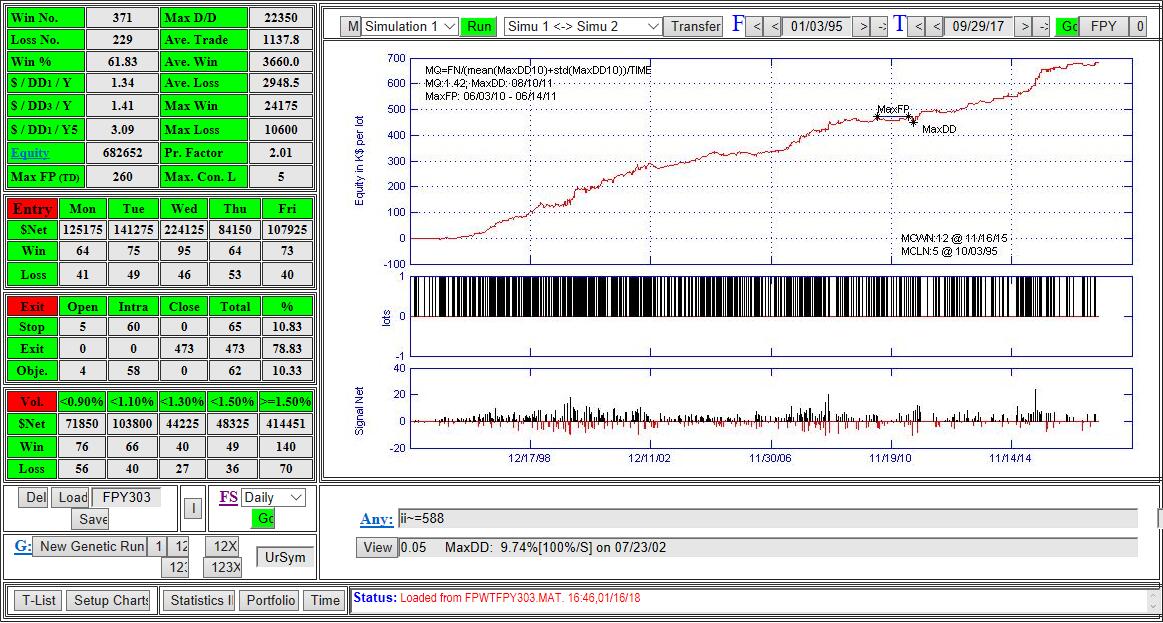Click the Time button
The height and width of the screenshot is (623, 1163).
coord(324,601)
